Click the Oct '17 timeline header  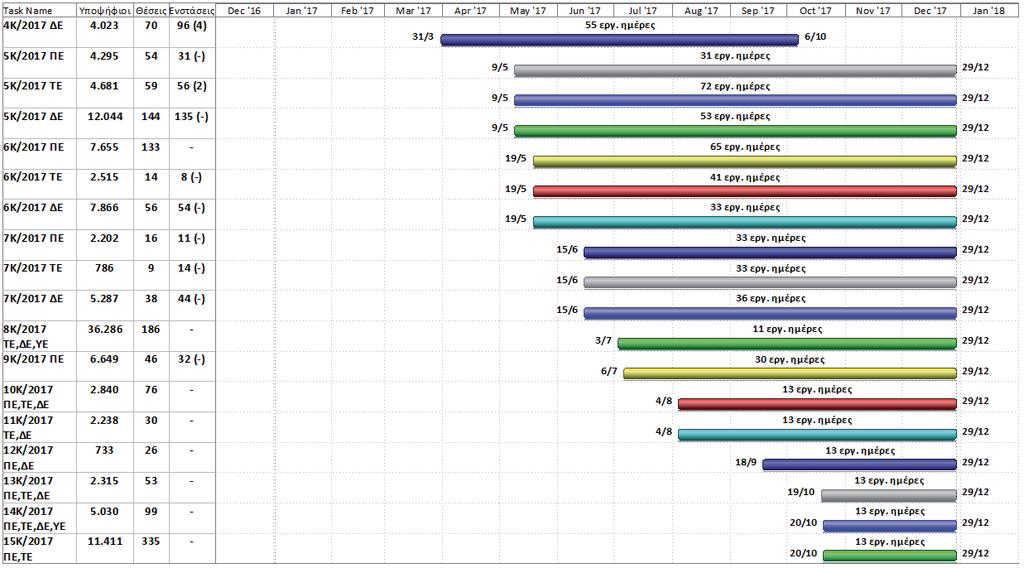click(x=816, y=10)
